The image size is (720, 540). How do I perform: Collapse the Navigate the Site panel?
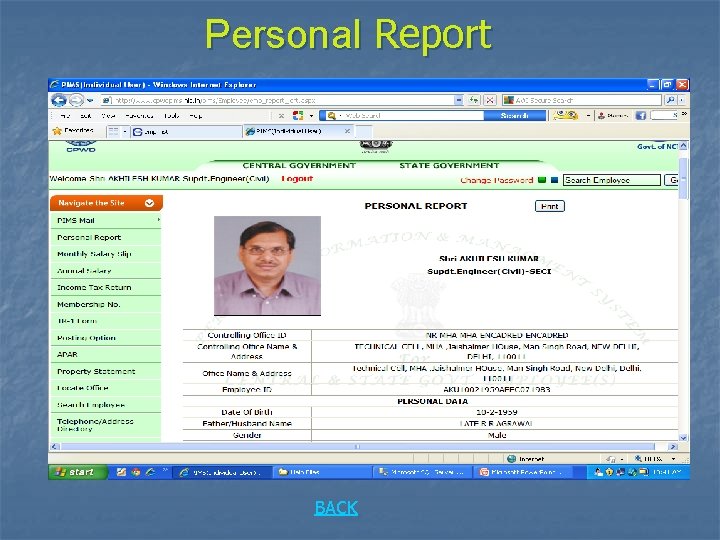pos(149,203)
